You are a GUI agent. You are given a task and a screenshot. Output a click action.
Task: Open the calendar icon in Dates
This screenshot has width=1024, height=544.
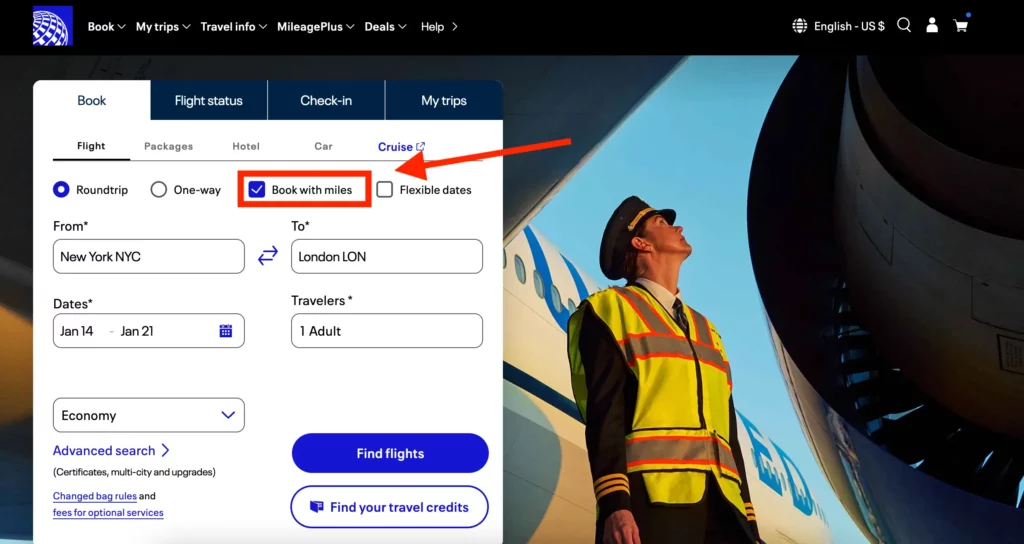[x=226, y=331]
